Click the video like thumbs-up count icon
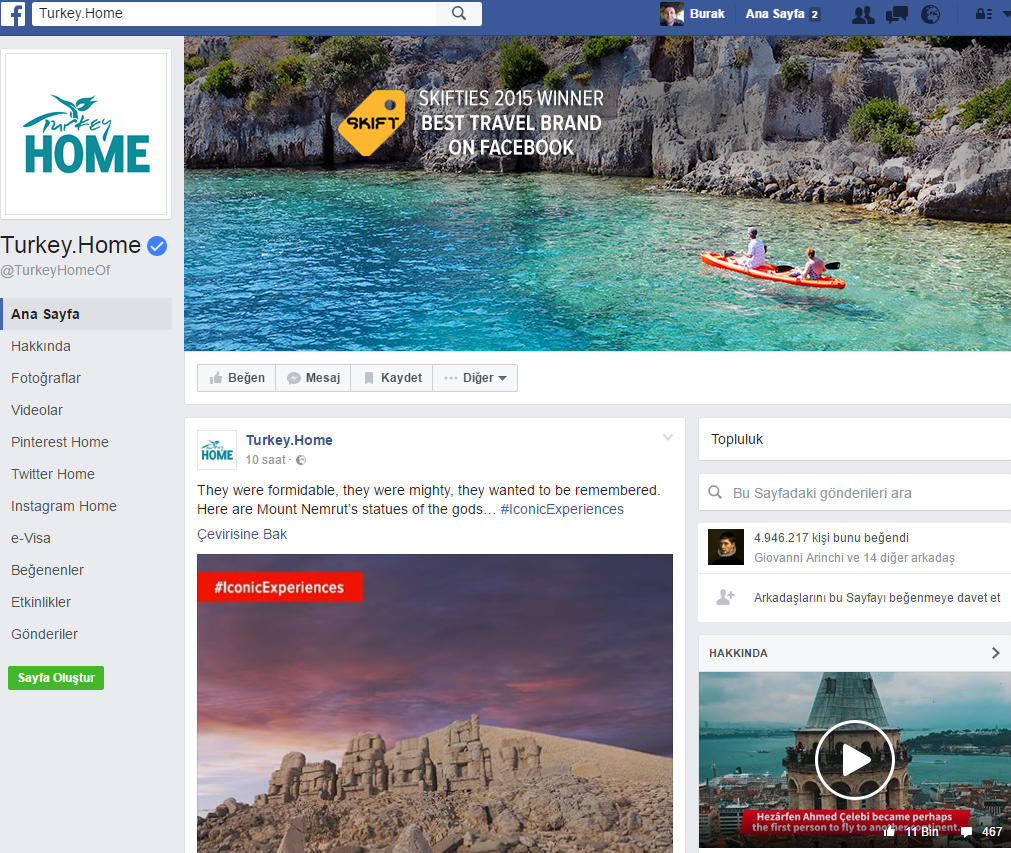 [x=890, y=831]
